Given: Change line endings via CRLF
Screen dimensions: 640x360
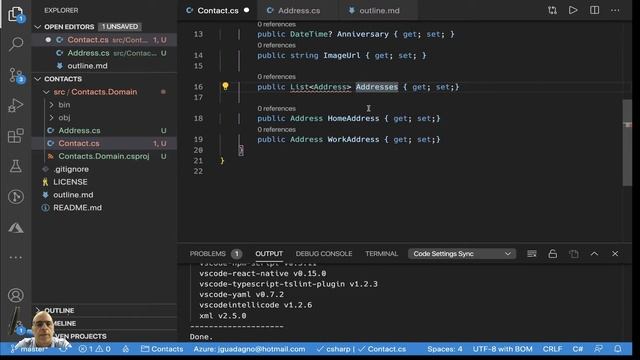Looking at the screenshot, I should (552, 349).
